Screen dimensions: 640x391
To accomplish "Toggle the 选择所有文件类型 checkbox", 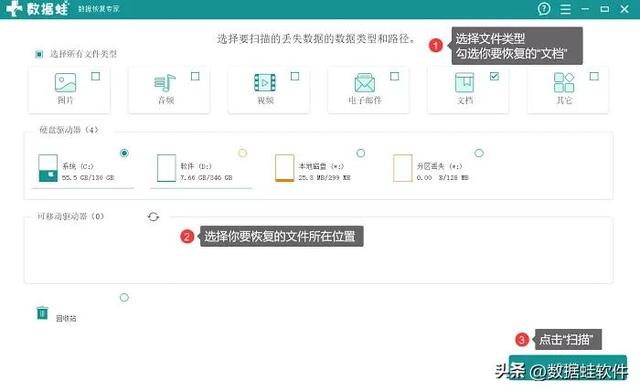I will 39,54.
